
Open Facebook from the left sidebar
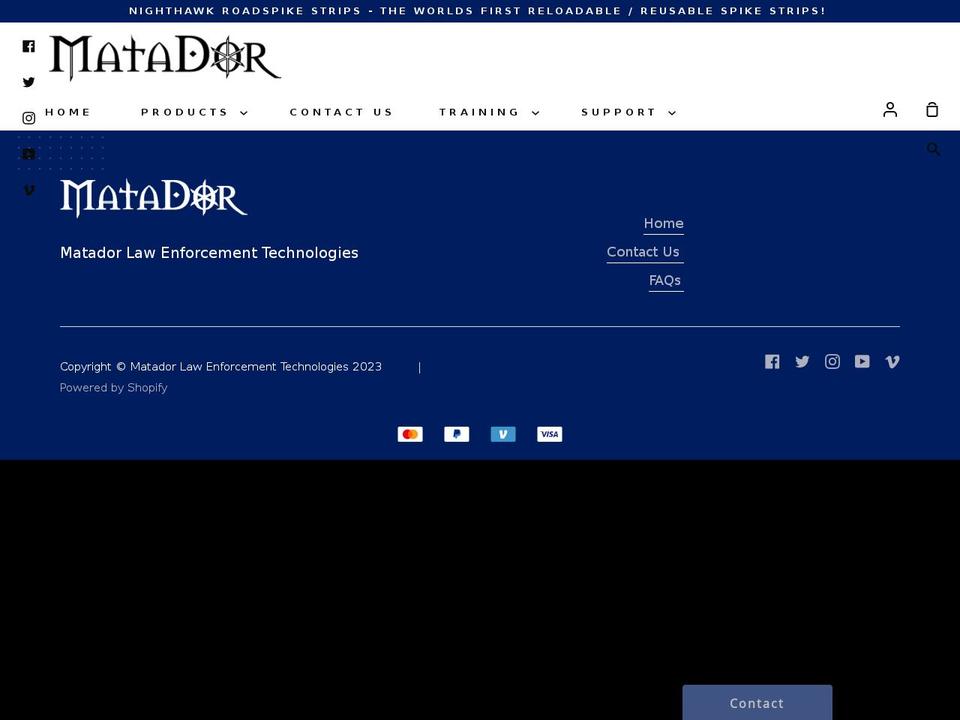[29, 47]
